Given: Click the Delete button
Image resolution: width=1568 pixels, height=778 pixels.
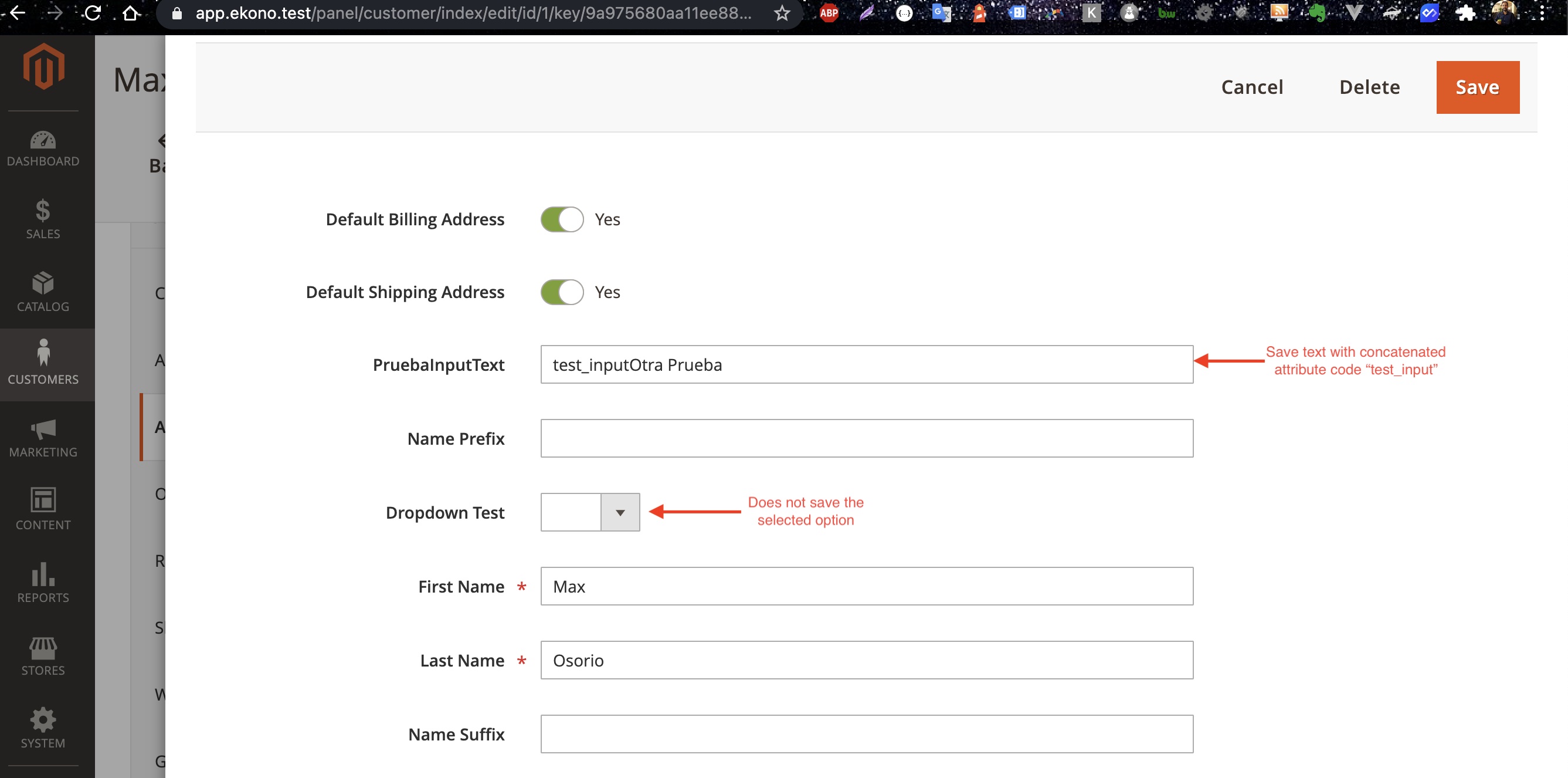Looking at the screenshot, I should (1369, 87).
